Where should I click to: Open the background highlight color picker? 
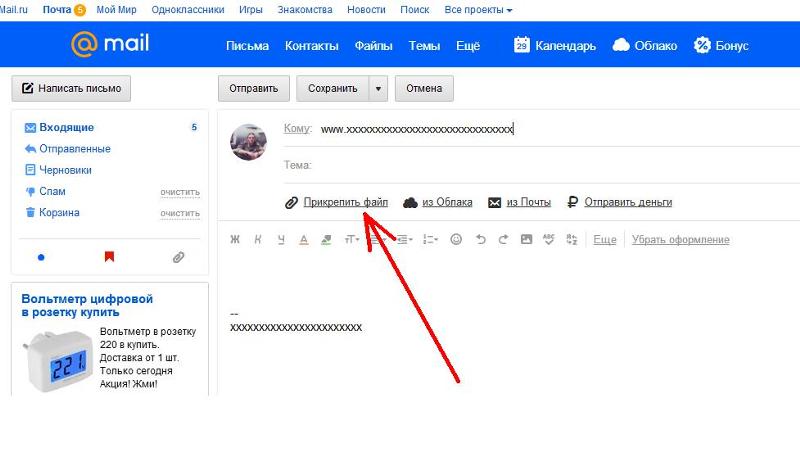pos(326,239)
